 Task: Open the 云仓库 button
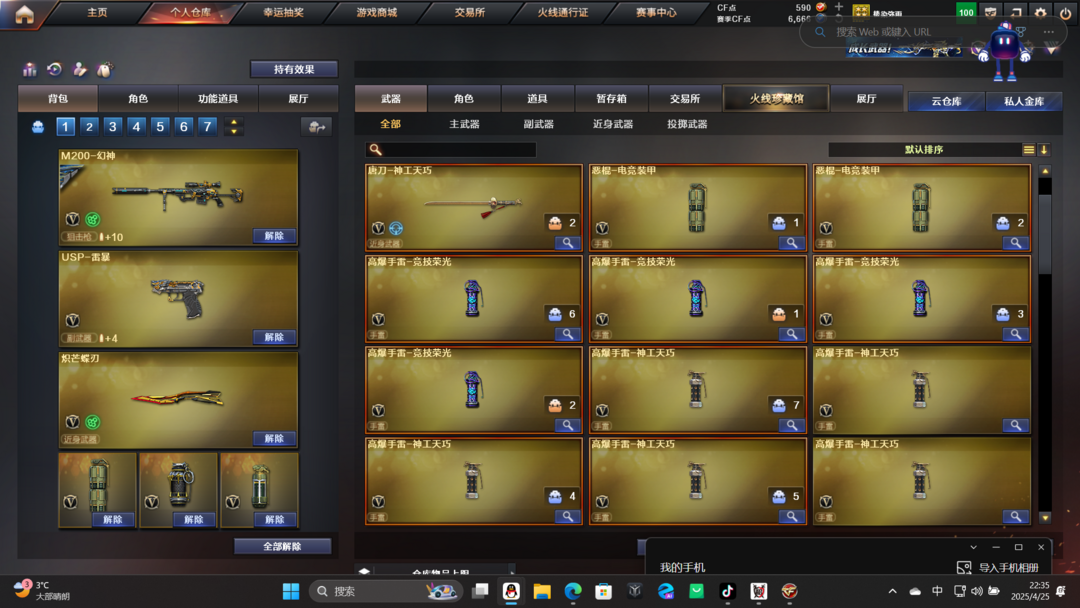click(x=946, y=101)
